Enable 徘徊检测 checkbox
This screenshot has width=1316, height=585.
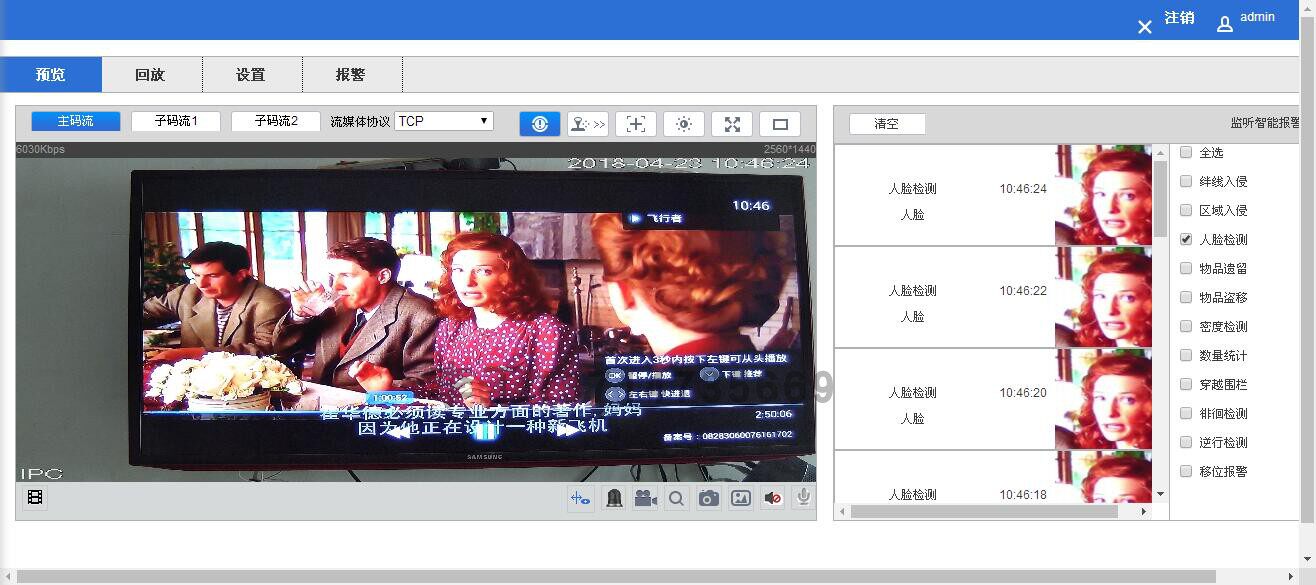pos(1186,414)
